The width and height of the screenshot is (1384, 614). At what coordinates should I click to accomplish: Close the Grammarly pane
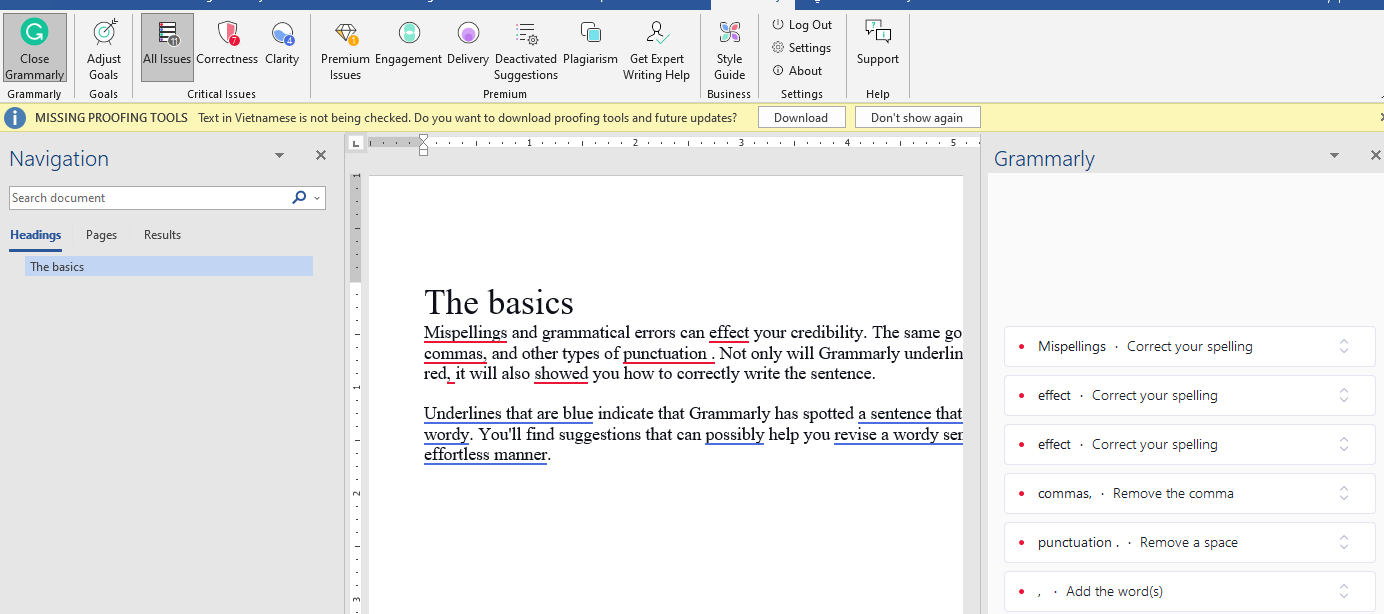click(x=1376, y=156)
